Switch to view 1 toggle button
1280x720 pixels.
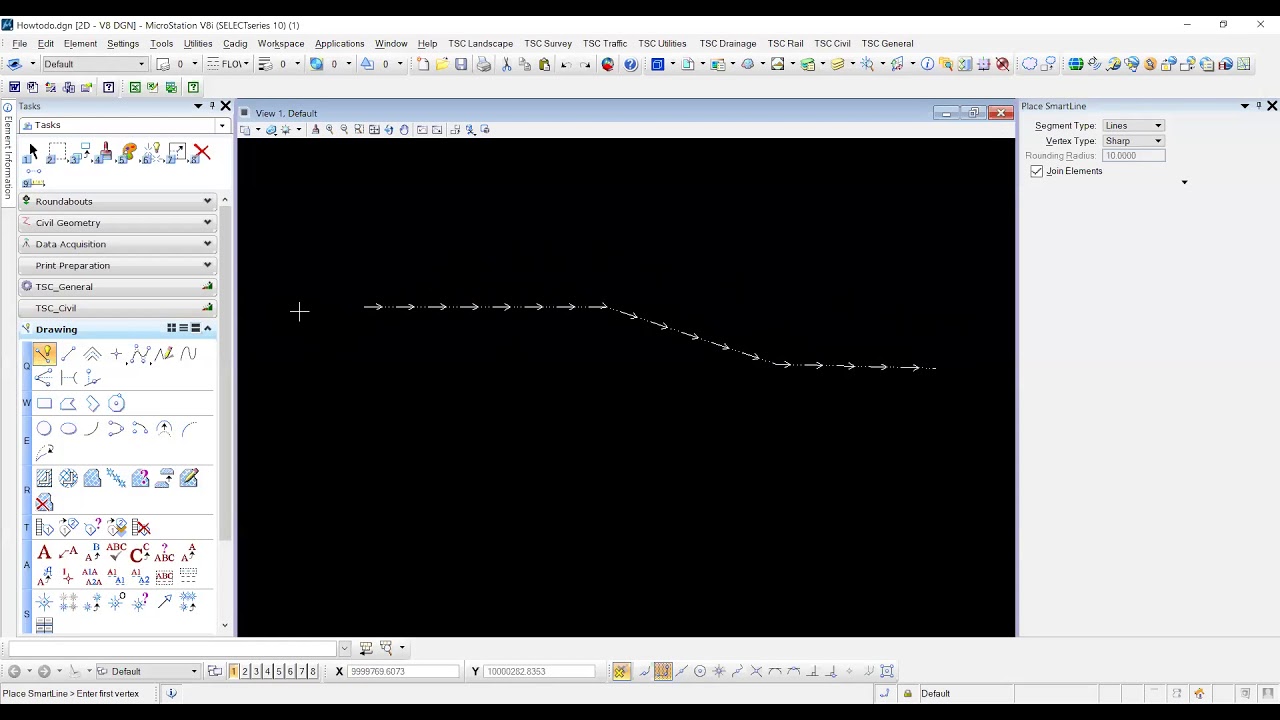click(233, 672)
